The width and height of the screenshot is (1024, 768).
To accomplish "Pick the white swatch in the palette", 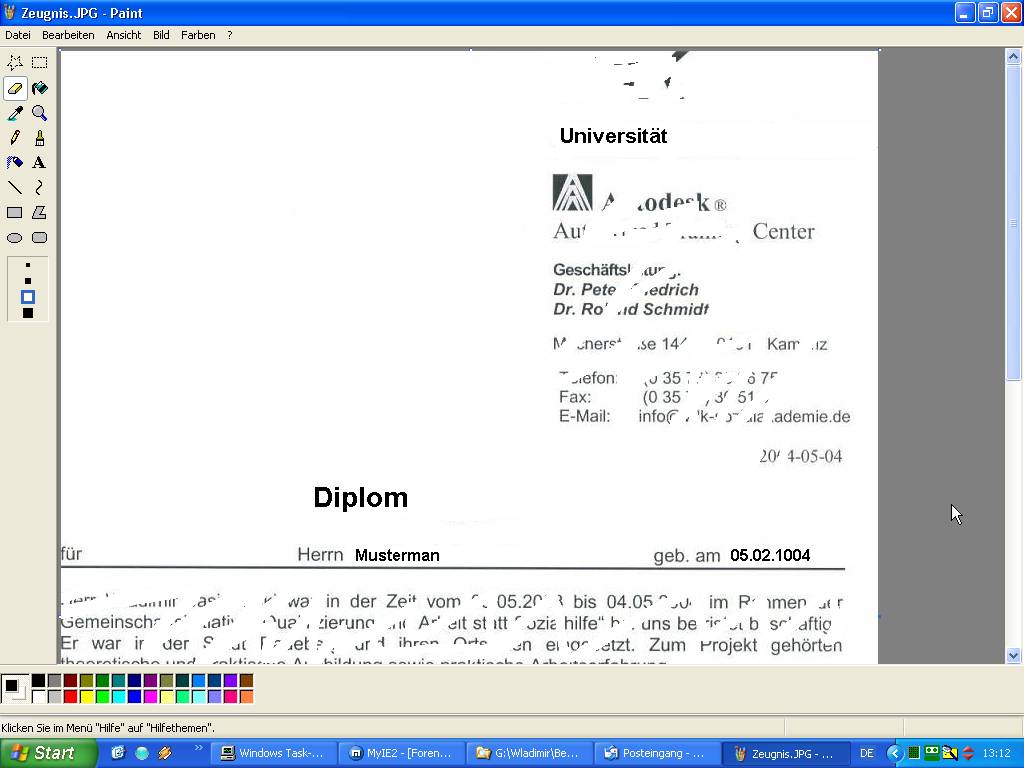I will 39,697.
